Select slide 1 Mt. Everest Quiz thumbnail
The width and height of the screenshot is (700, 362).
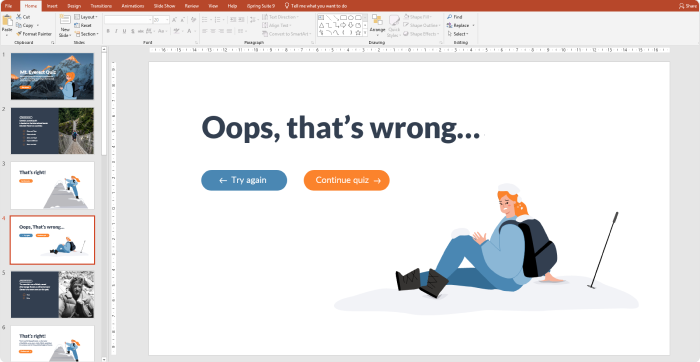point(52,76)
